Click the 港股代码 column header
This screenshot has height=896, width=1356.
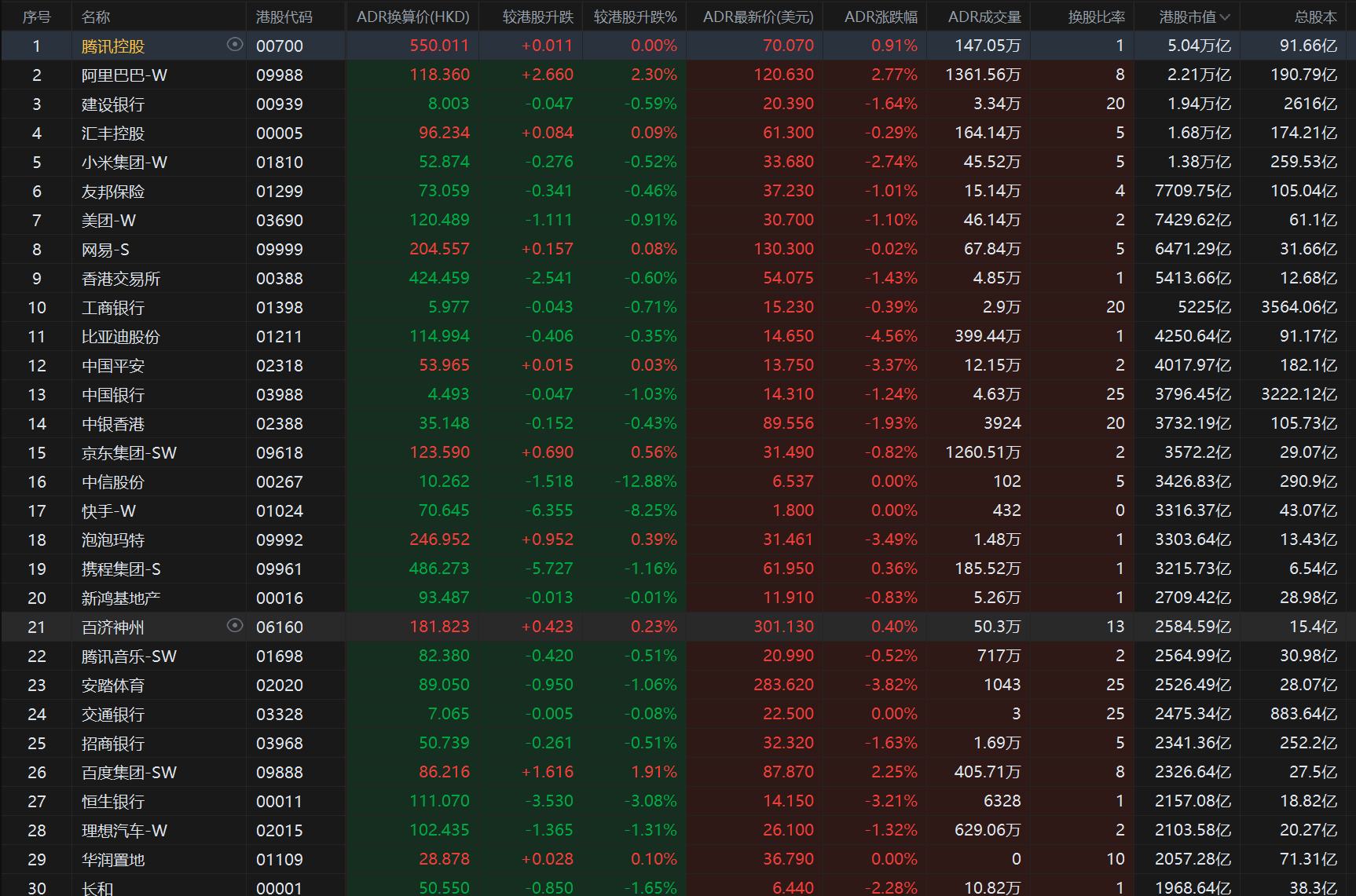click(284, 16)
